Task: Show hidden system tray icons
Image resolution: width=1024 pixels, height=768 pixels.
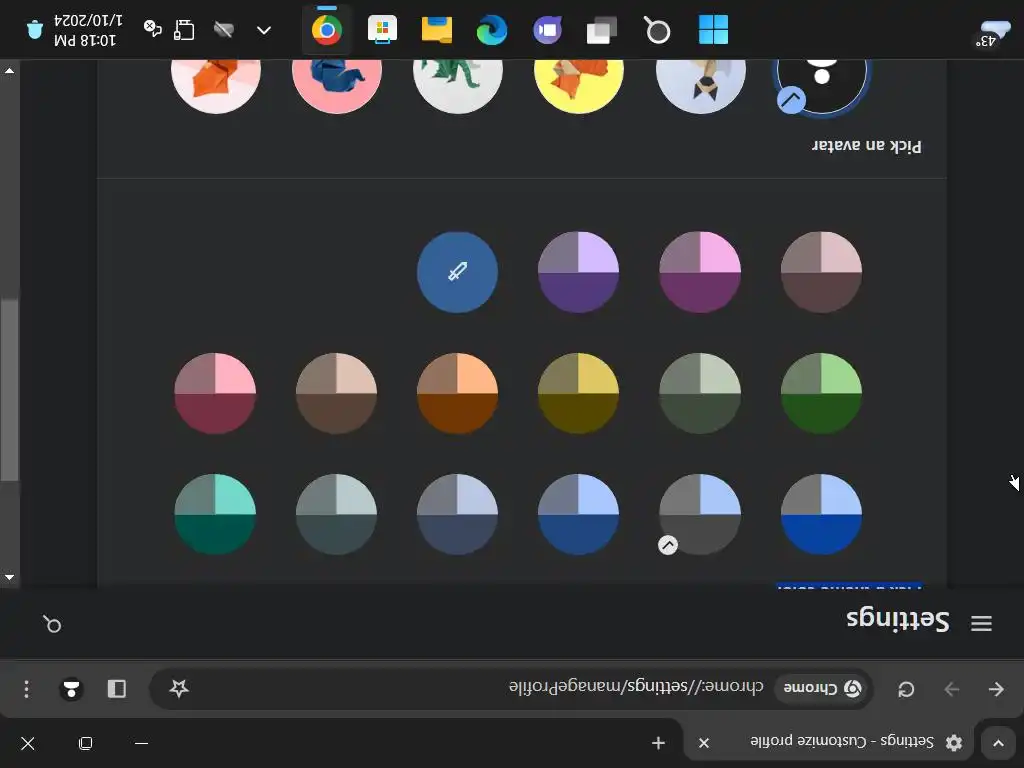Action: point(264,30)
